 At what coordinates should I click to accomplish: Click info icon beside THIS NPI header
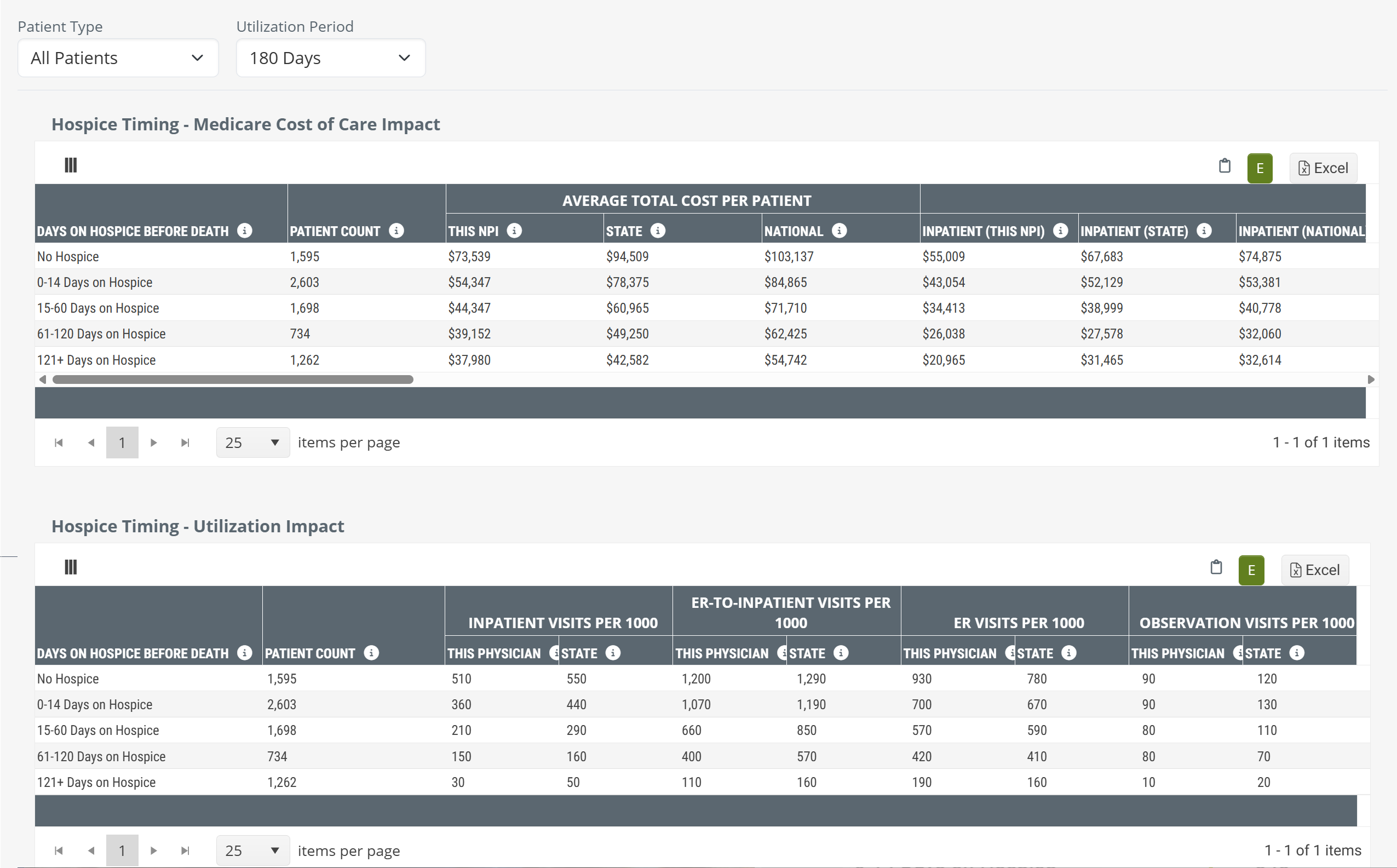click(514, 231)
